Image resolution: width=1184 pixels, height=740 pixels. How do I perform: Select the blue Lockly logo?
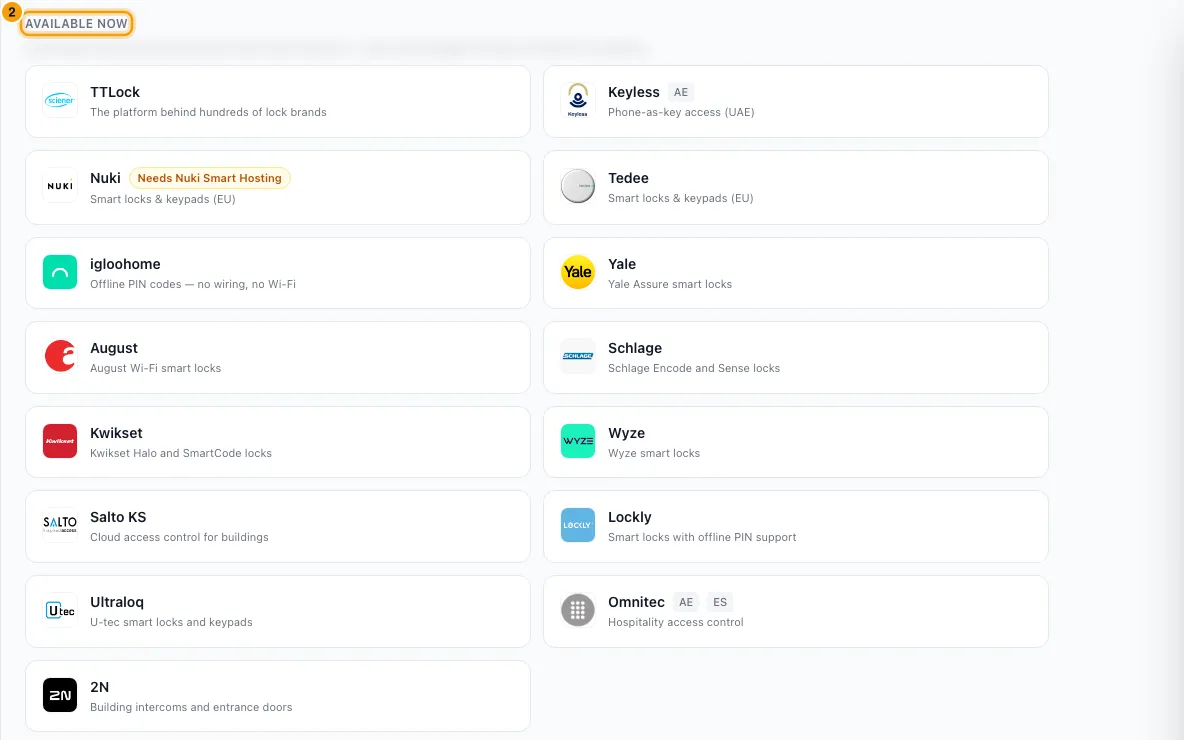[578, 526]
